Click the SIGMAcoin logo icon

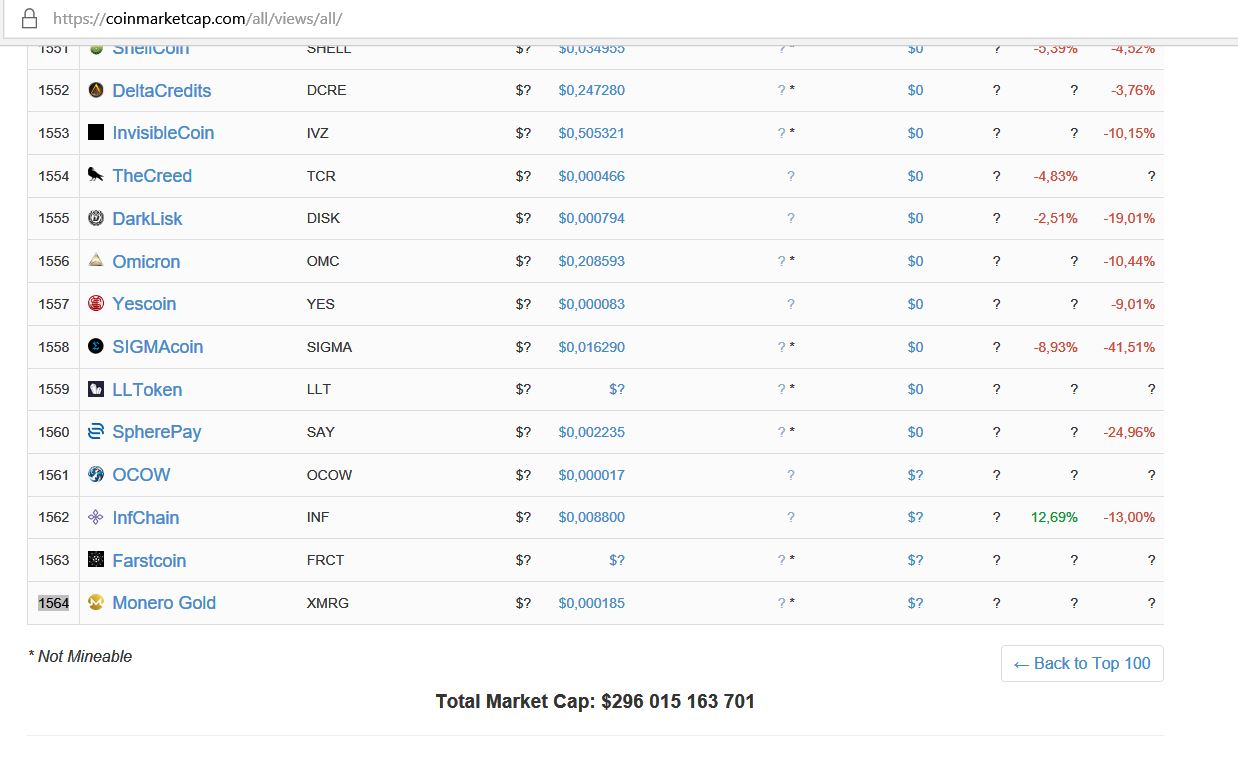click(x=96, y=346)
